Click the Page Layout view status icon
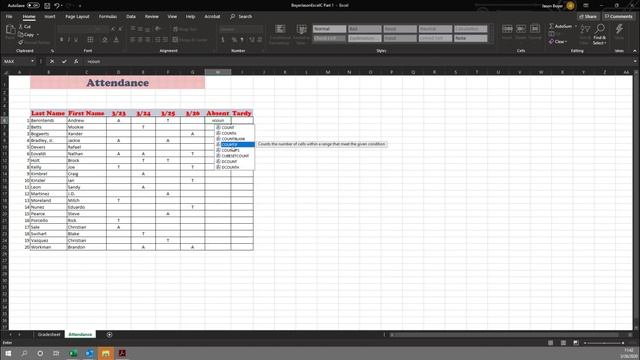This screenshot has width=640, height=360. [x=563, y=343]
